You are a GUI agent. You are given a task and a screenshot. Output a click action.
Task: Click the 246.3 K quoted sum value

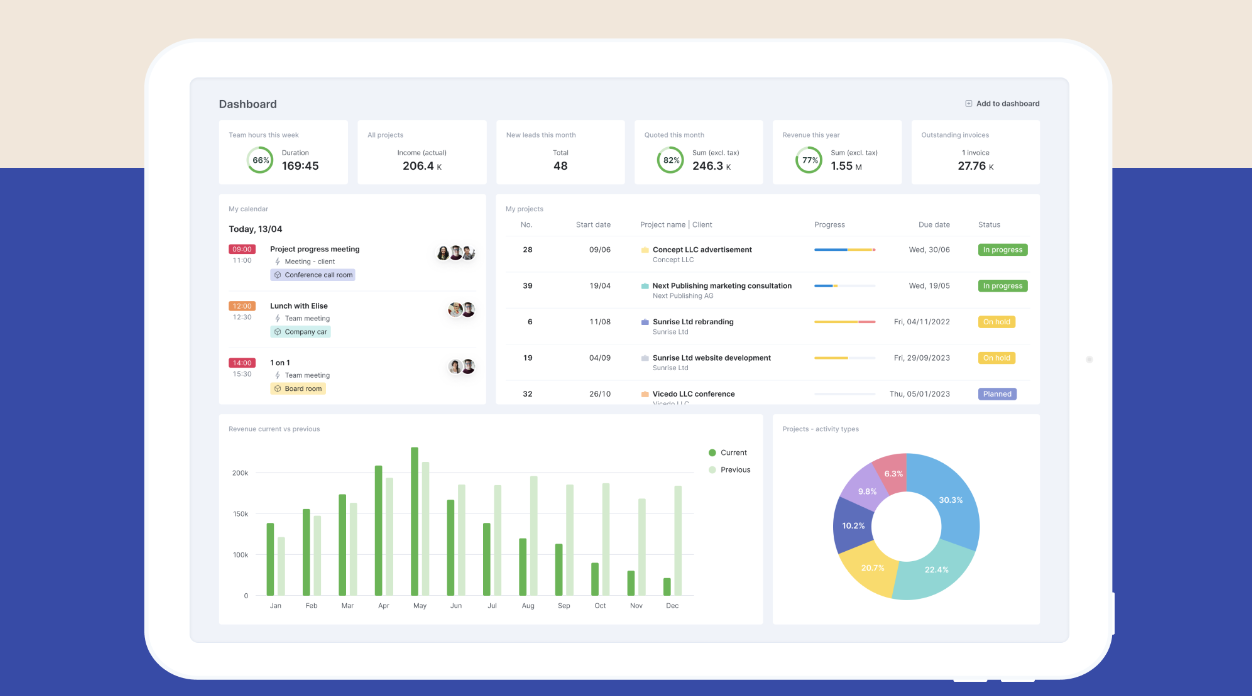[711, 166]
